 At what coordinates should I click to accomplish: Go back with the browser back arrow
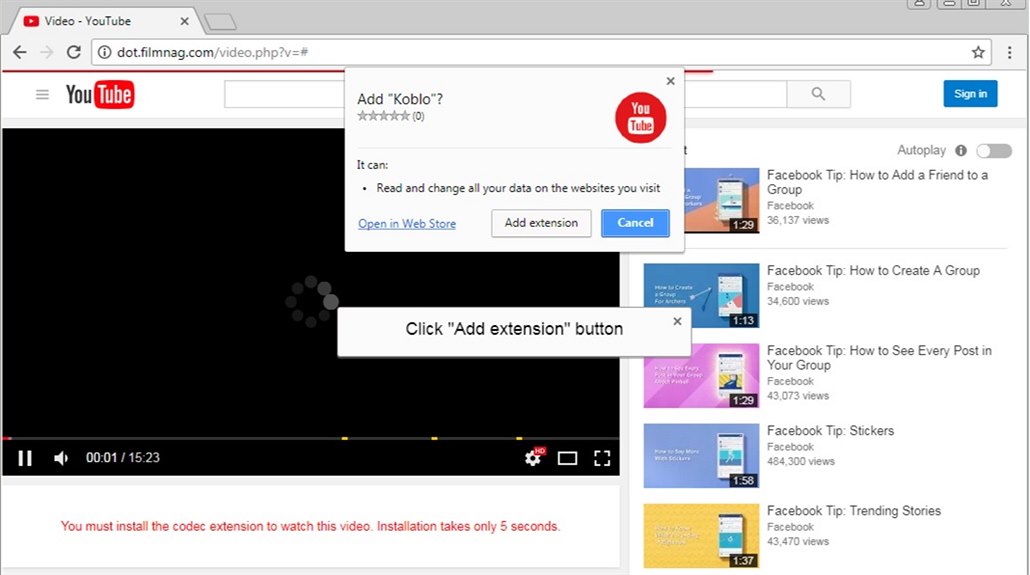pyautogui.click(x=20, y=53)
